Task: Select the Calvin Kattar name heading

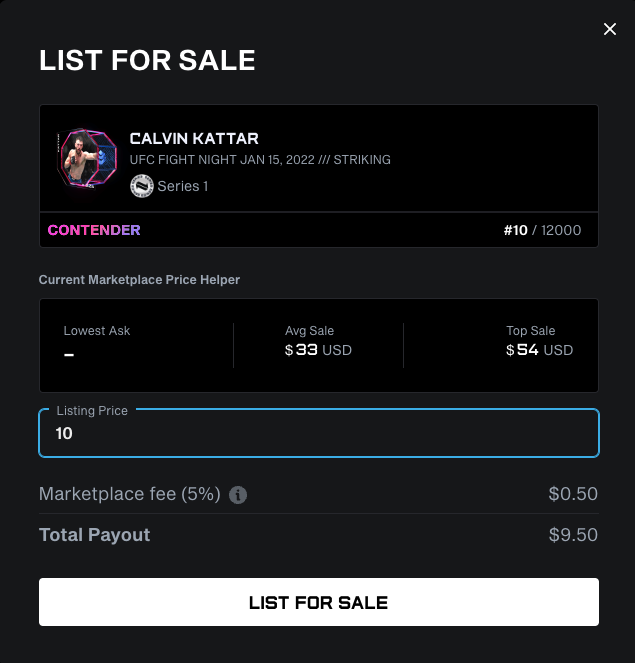Action: click(x=194, y=139)
